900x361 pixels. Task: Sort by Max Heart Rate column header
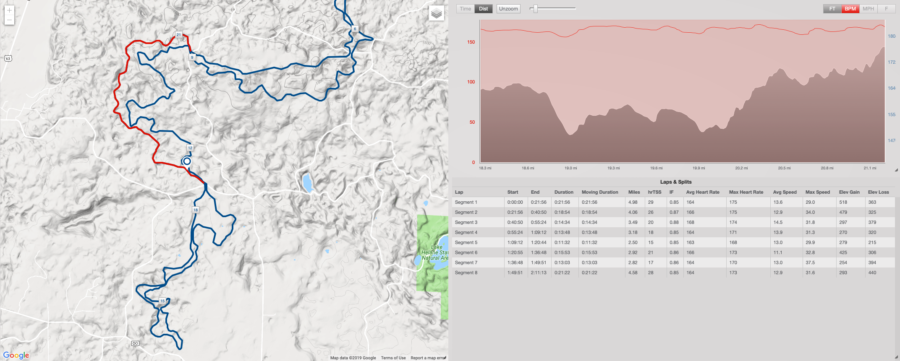coord(746,192)
